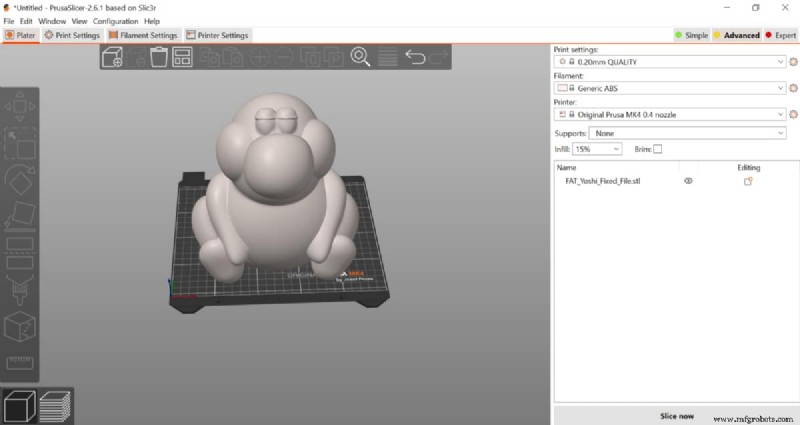Click editing icon for FAT_Yoshi_Fixed_File.stl
This screenshot has height=425, width=800.
click(748, 181)
